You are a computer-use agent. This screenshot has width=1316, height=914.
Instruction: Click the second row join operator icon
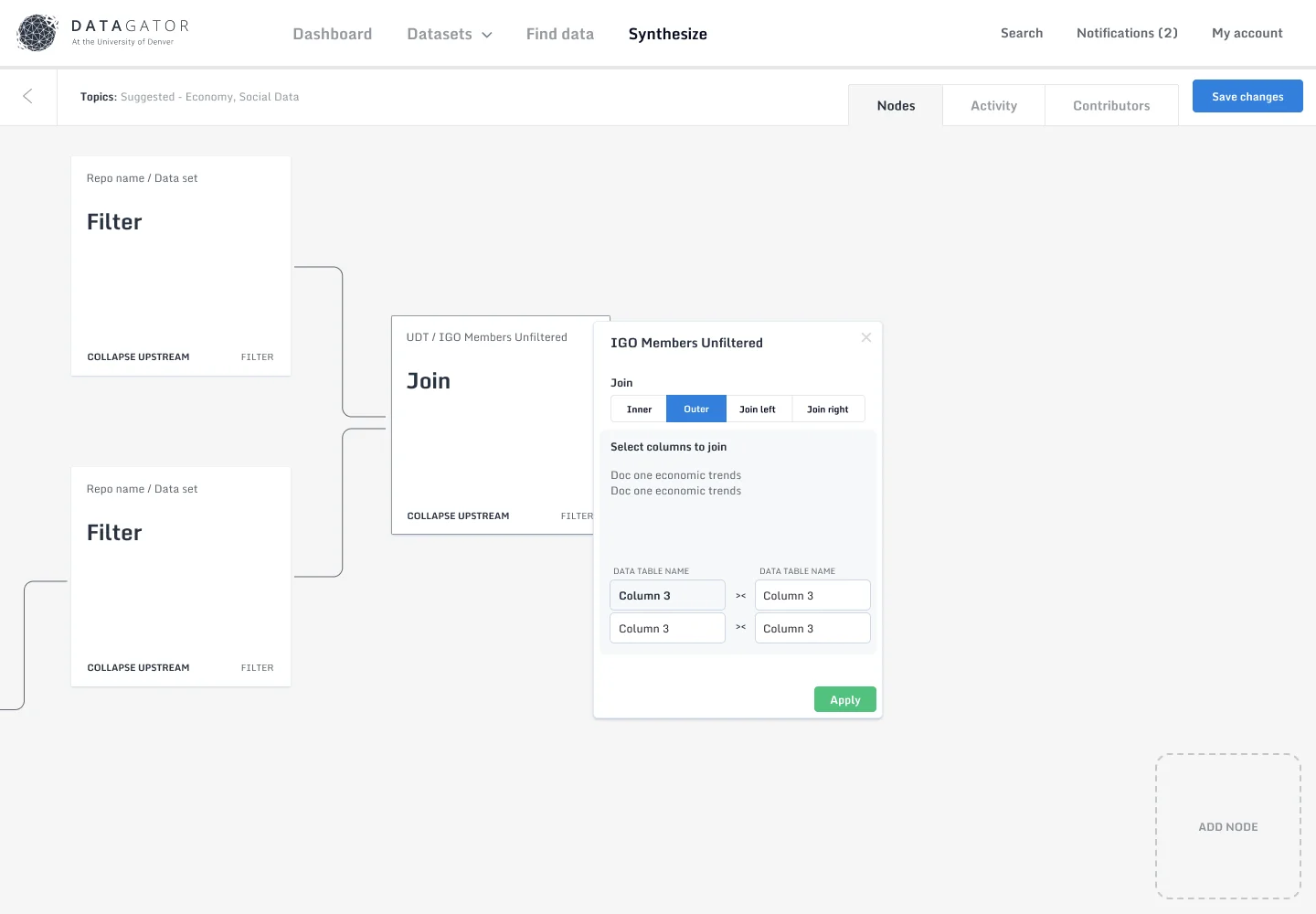pyautogui.click(x=740, y=628)
